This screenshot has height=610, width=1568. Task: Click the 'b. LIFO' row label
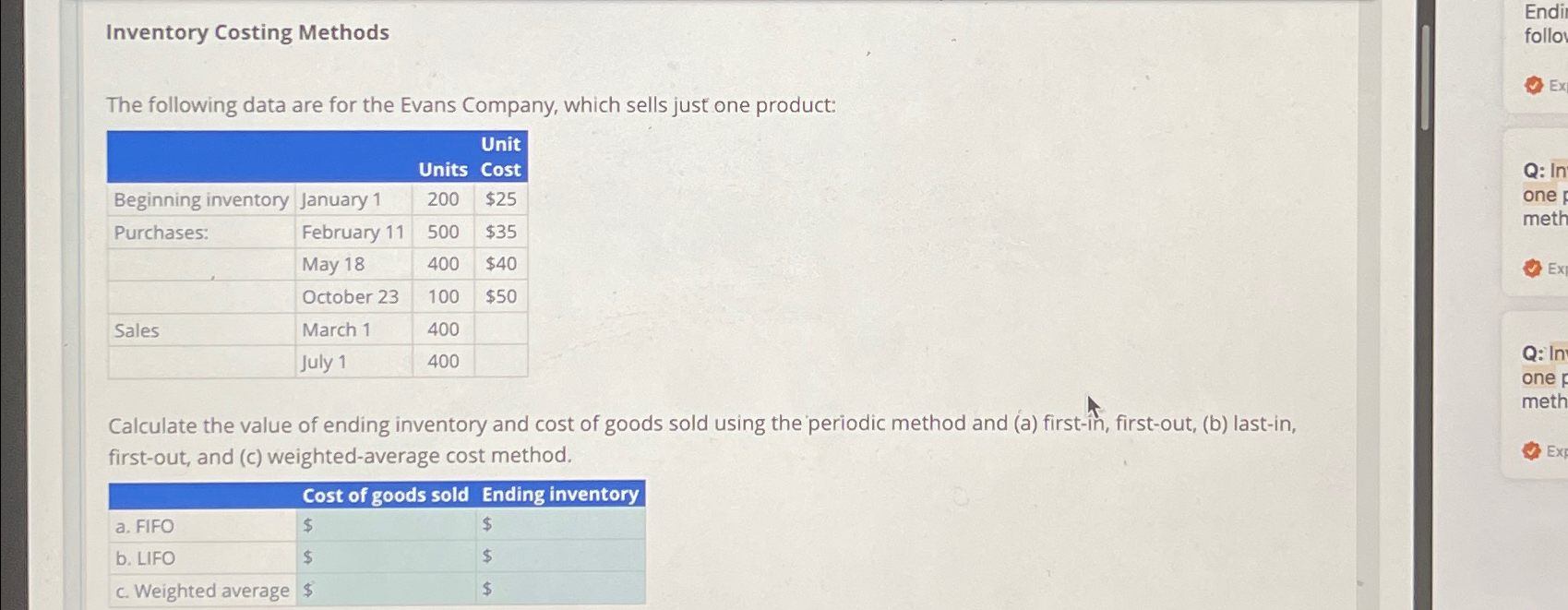[144, 558]
